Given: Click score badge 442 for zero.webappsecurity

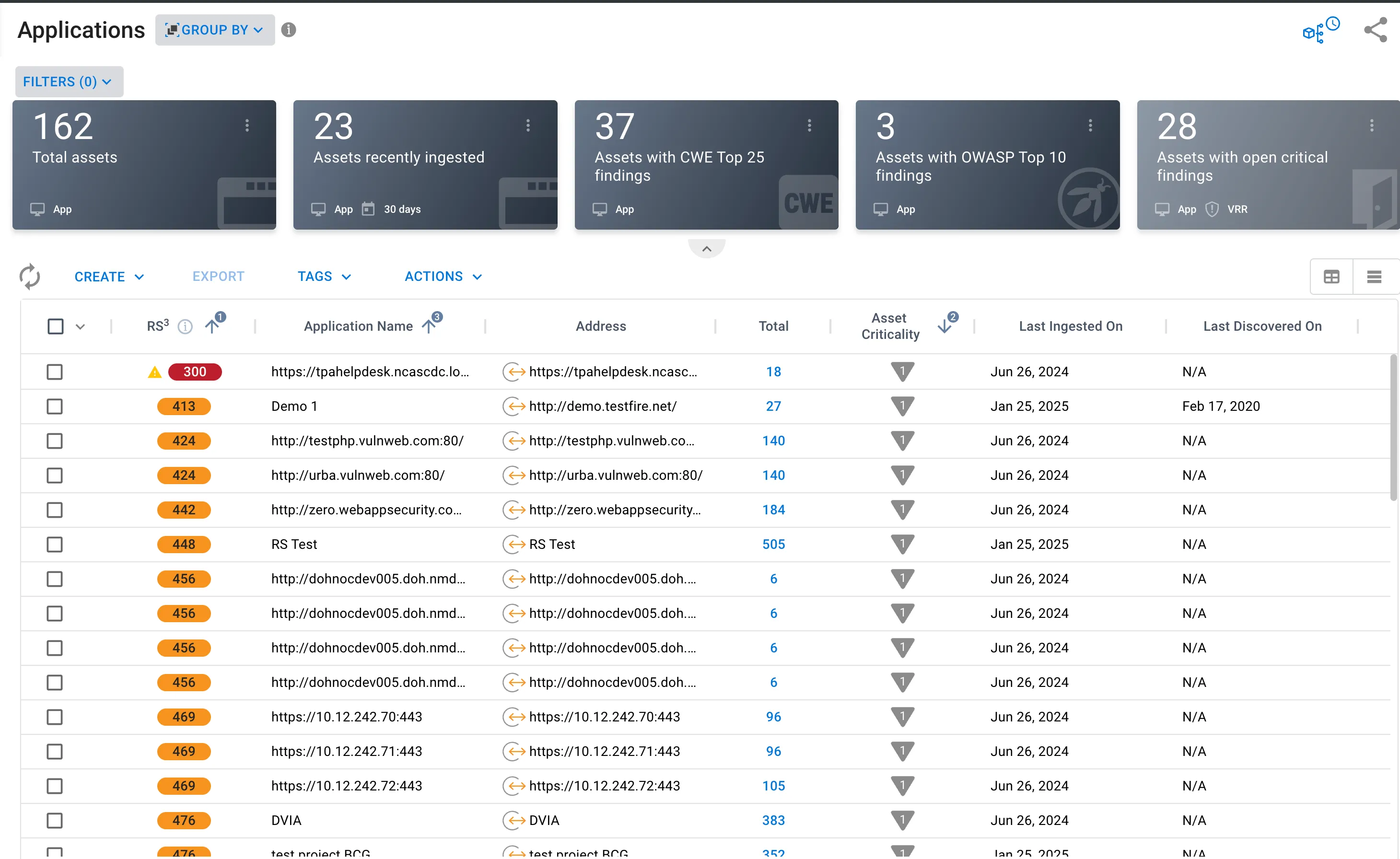Looking at the screenshot, I should pos(184,510).
